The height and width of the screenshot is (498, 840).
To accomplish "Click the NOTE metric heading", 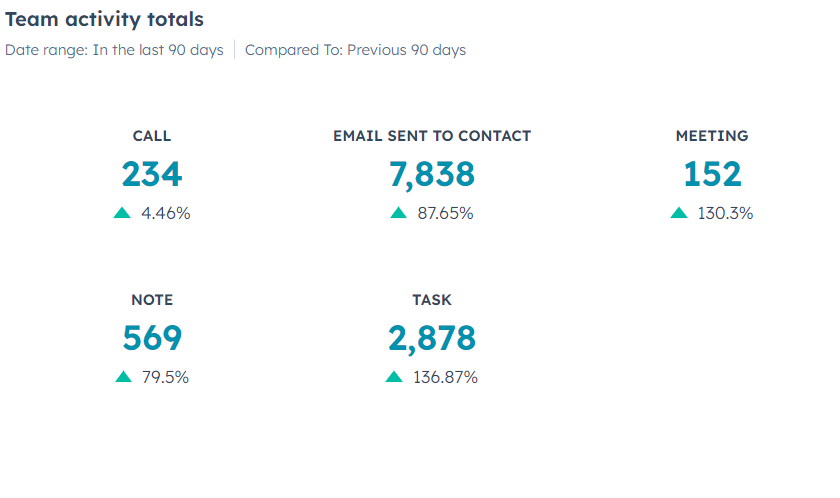I will coord(152,300).
